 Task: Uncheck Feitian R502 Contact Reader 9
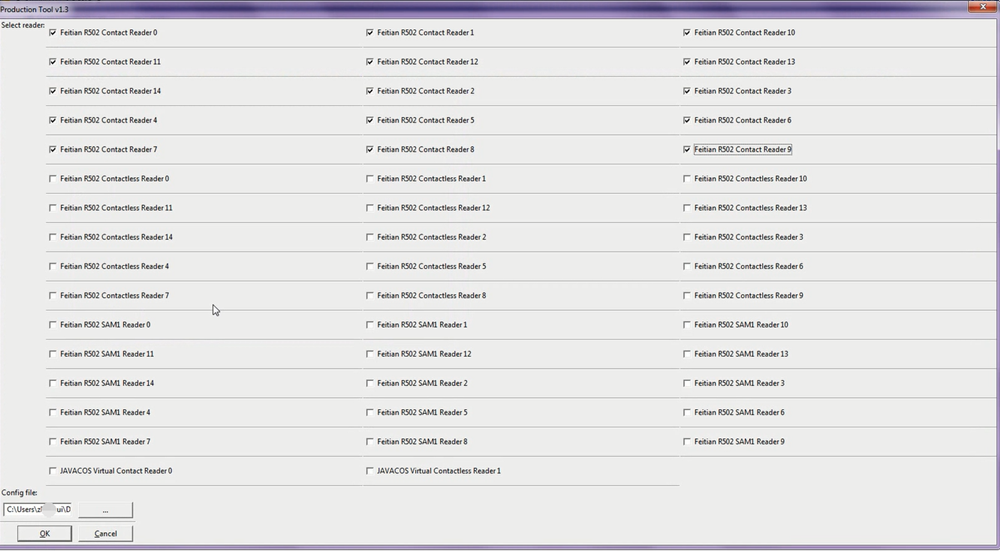tap(687, 150)
